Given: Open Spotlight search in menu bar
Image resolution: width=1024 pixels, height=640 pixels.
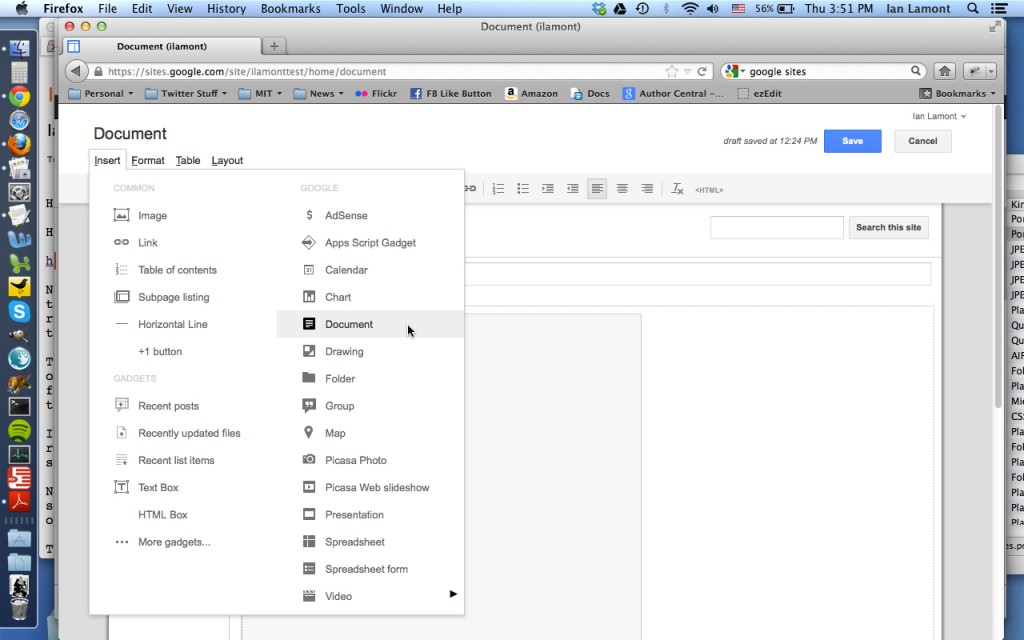Looking at the screenshot, I should 972,8.
